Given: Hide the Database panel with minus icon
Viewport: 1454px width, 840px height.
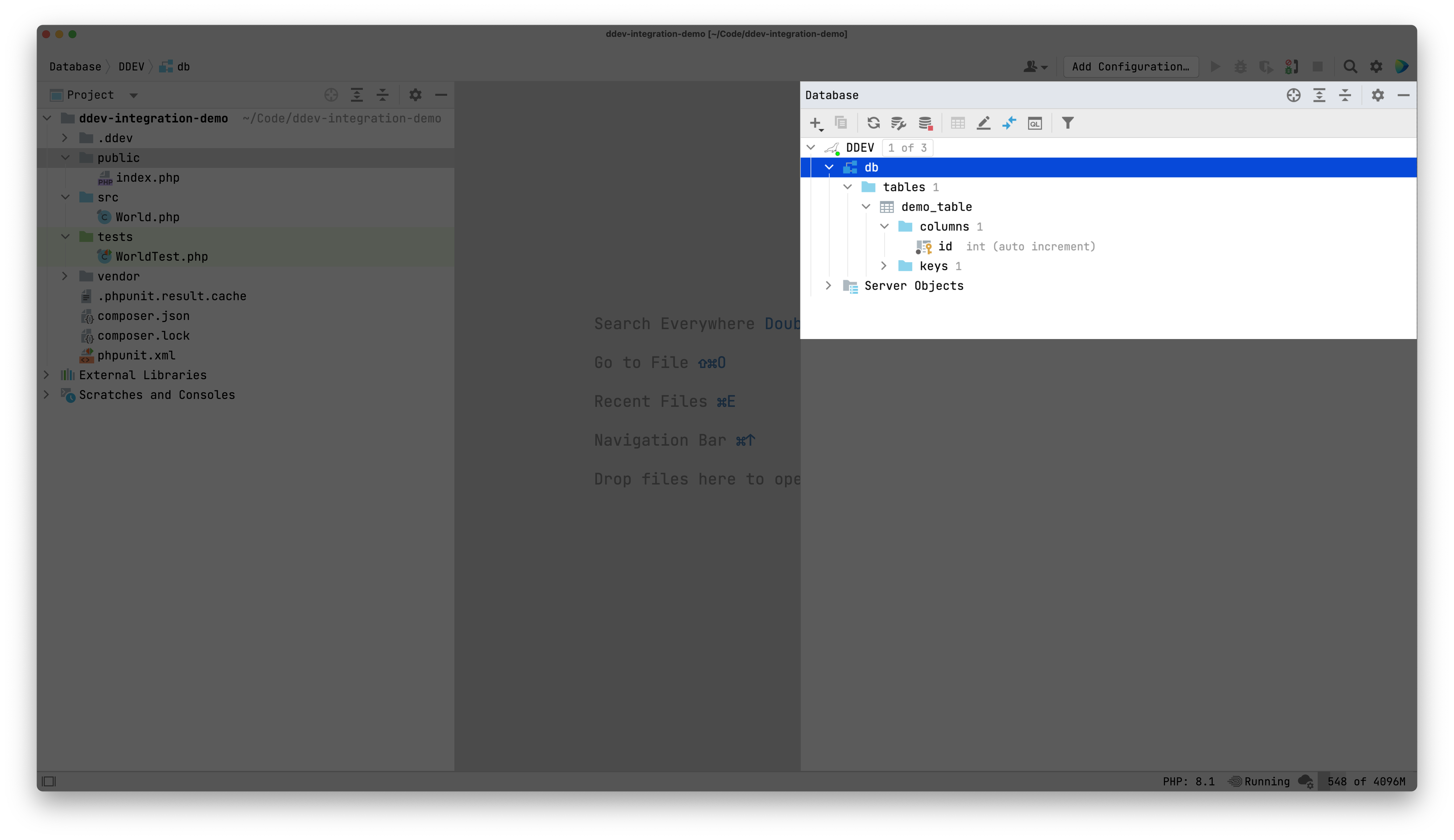Looking at the screenshot, I should click(1404, 95).
